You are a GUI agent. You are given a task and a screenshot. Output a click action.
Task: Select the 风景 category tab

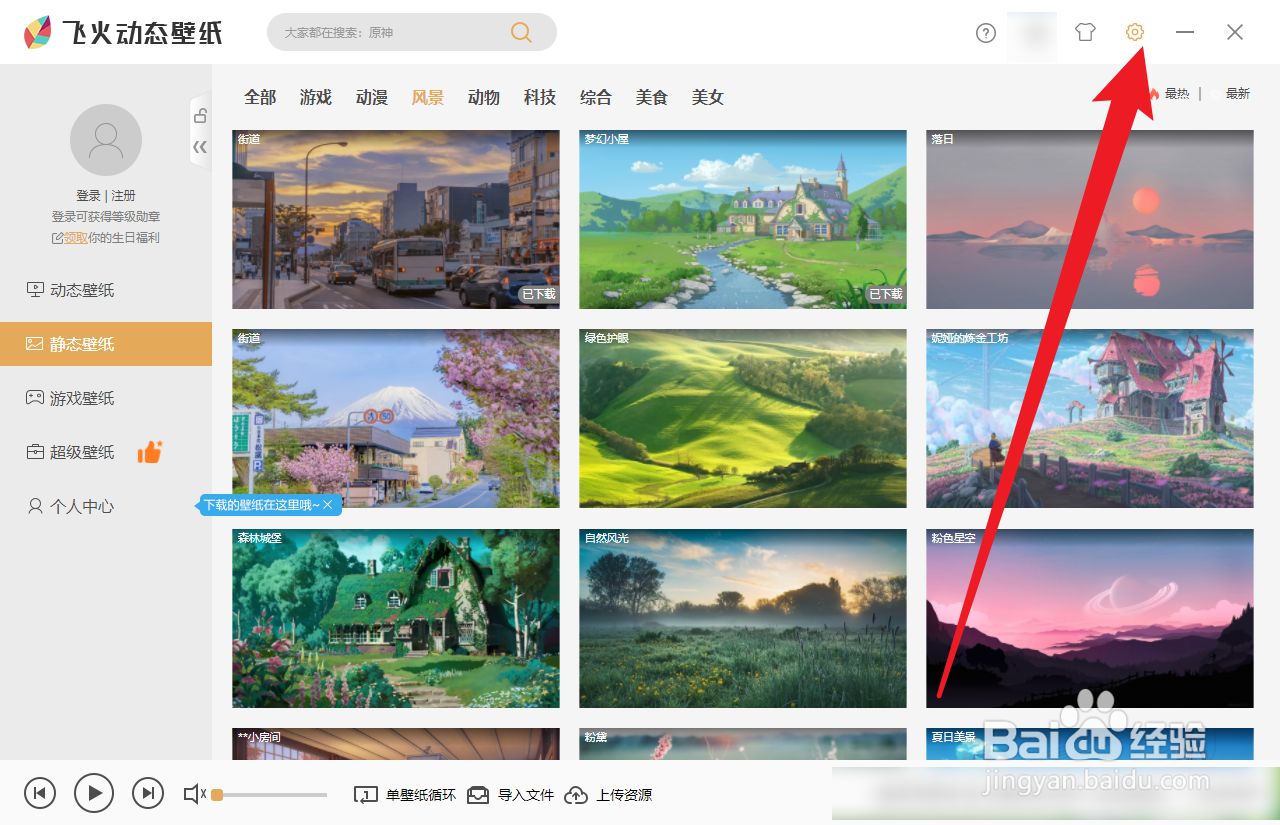click(428, 97)
